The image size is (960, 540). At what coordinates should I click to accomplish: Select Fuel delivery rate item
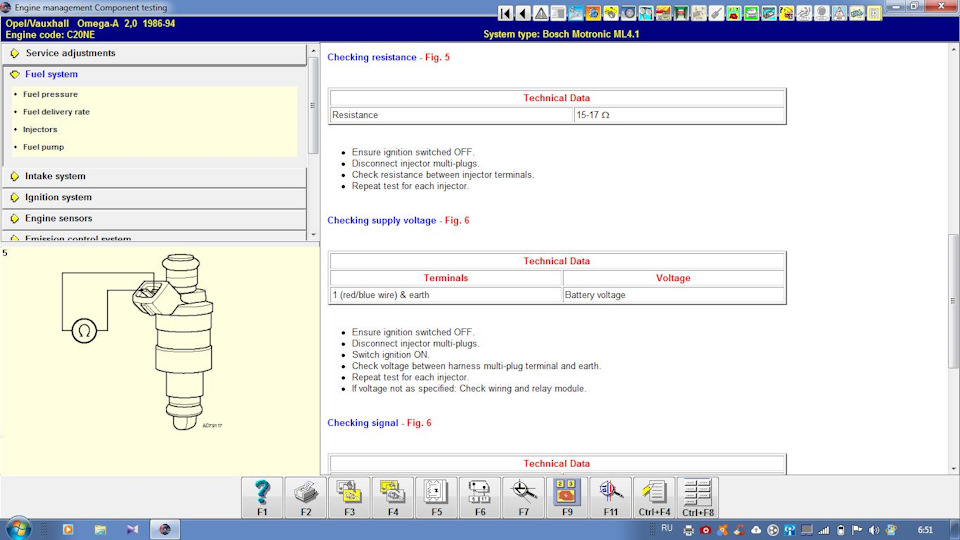pos(56,112)
